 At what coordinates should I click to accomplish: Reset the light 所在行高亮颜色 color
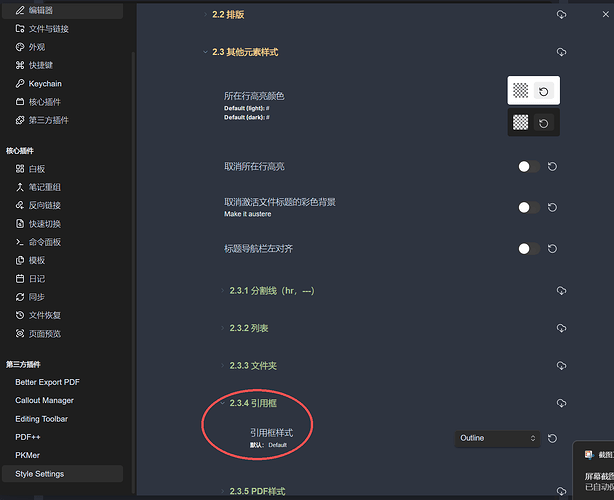pos(544,91)
